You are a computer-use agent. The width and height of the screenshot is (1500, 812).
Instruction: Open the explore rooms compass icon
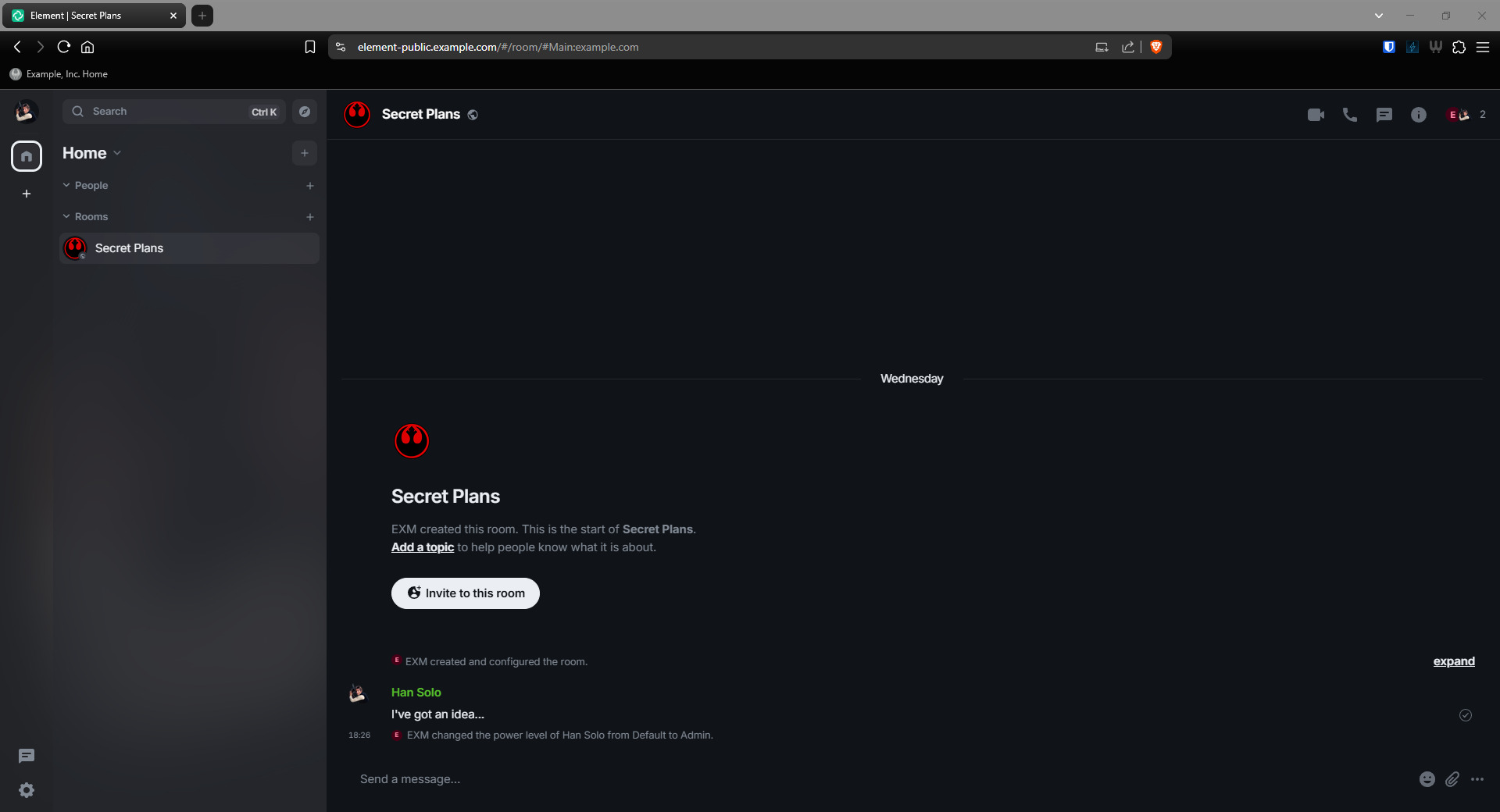pyautogui.click(x=305, y=112)
